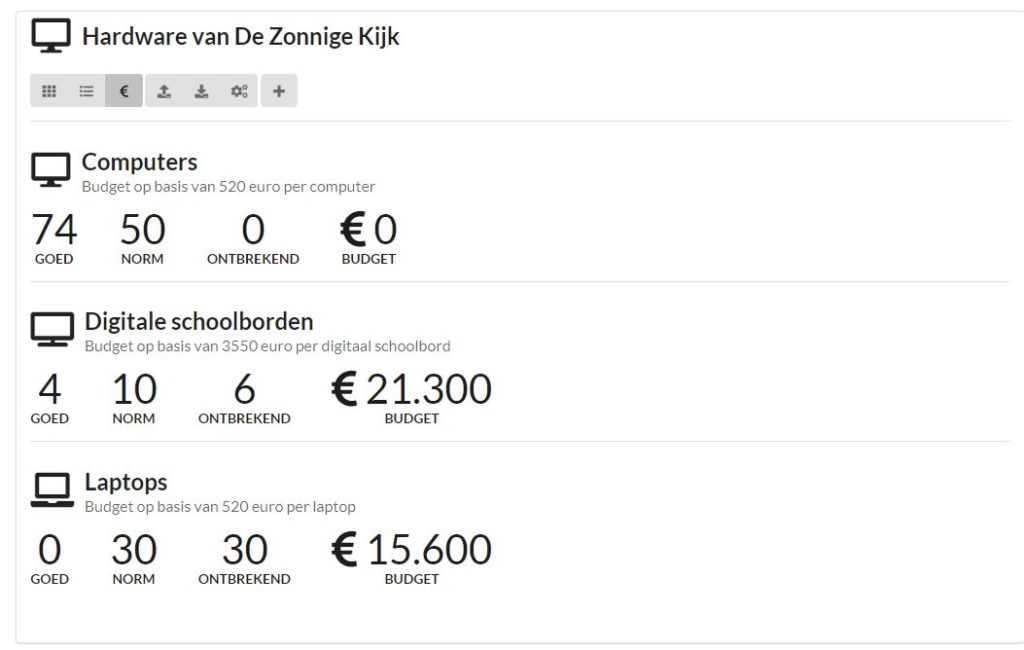Click the upload icon in toolbar
The height and width of the screenshot is (650, 1024).
point(164,91)
